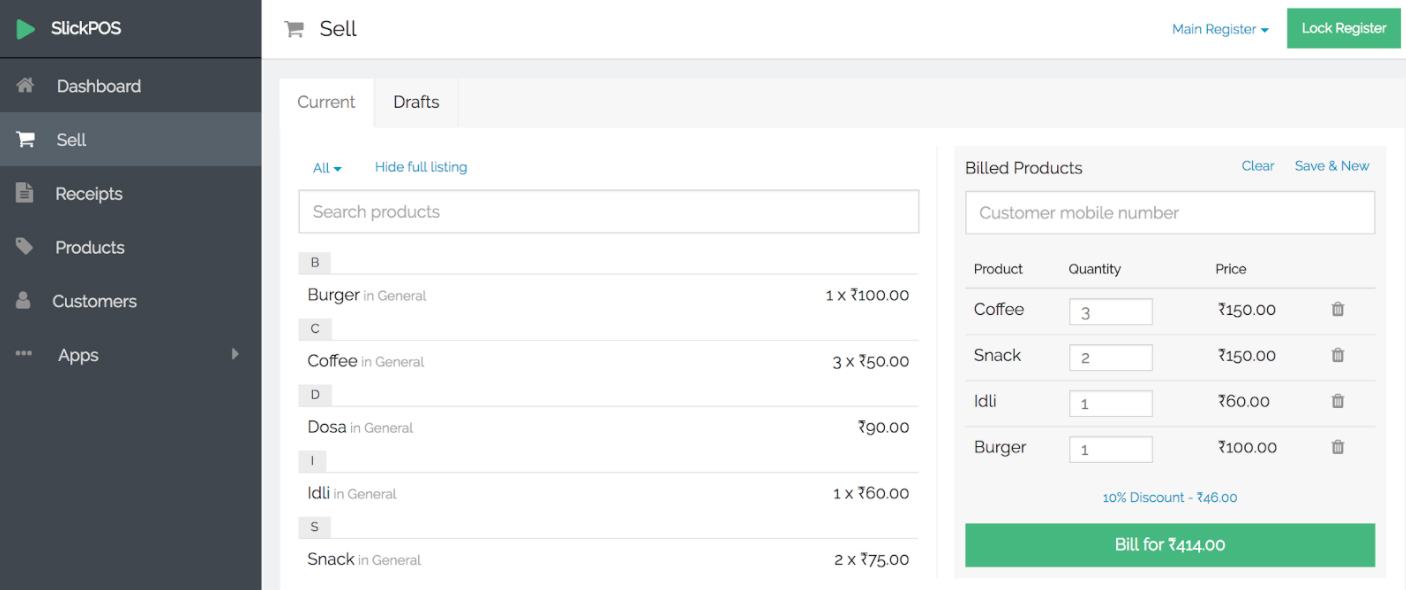Open the Main Register dropdown
1406x590 pixels.
point(1219,29)
